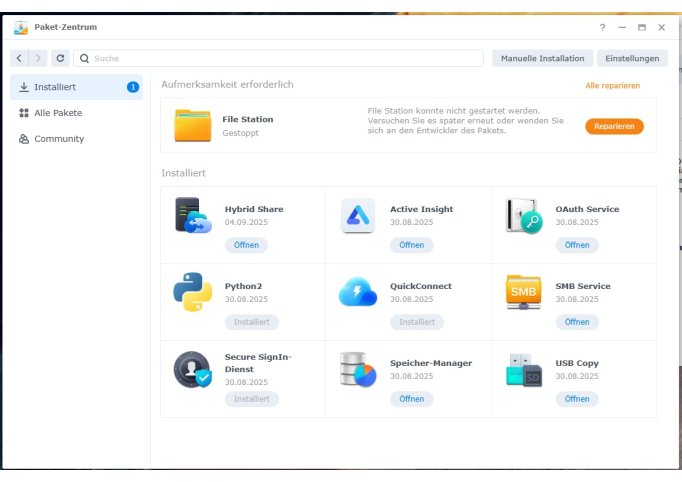
Task: Click the Secure SignIn-Dienst icon
Action: (x=192, y=369)
